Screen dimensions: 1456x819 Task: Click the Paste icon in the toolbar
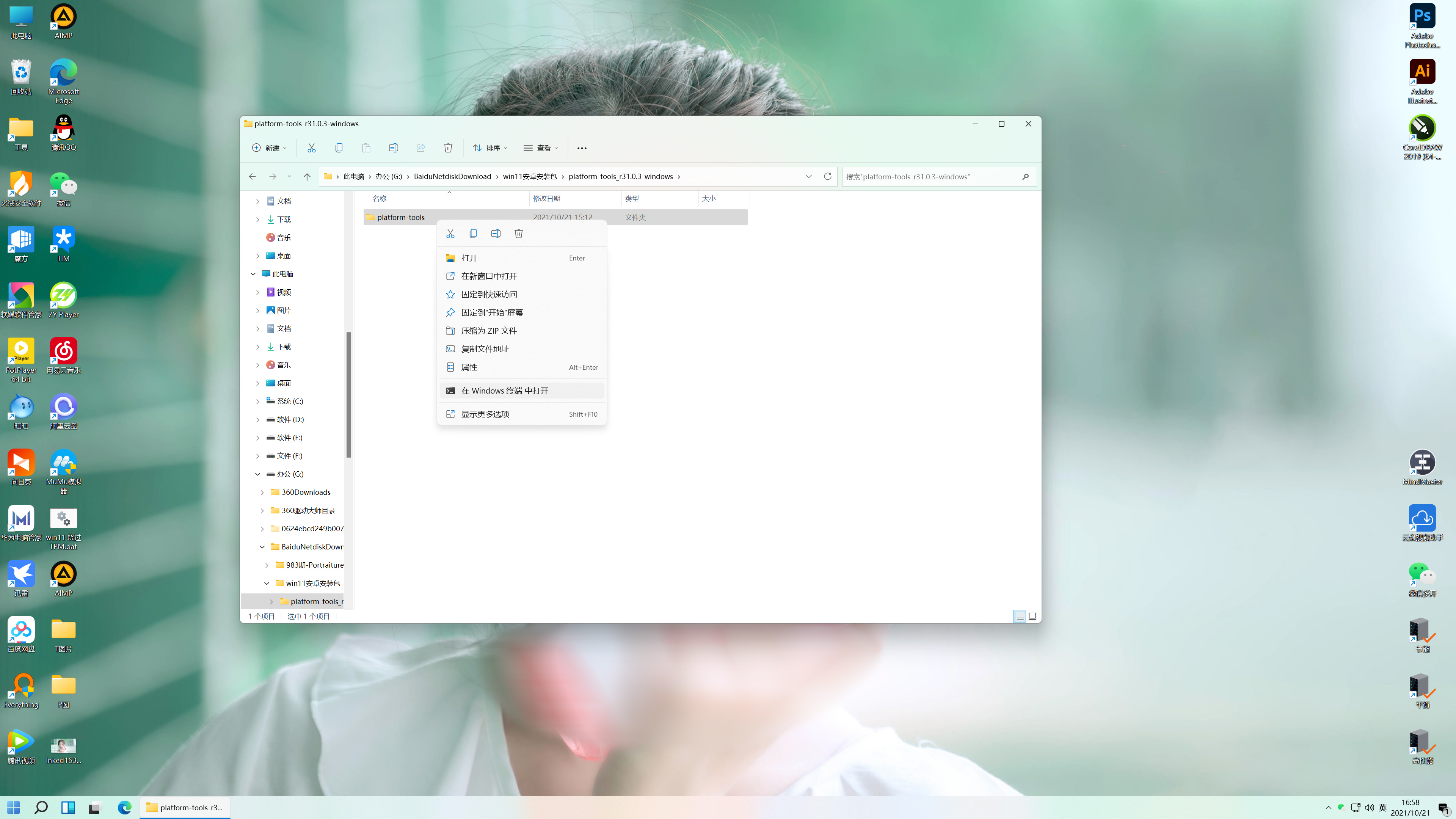366,147
